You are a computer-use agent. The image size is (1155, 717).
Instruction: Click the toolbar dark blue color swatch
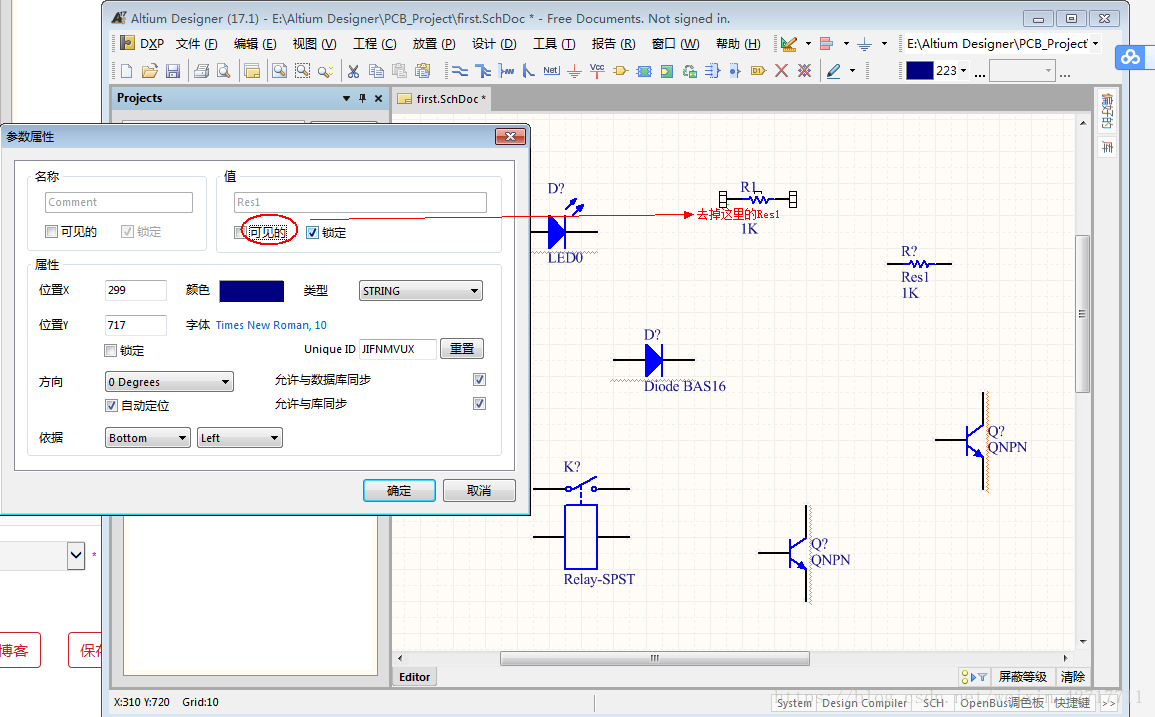[x=919, y=71]
